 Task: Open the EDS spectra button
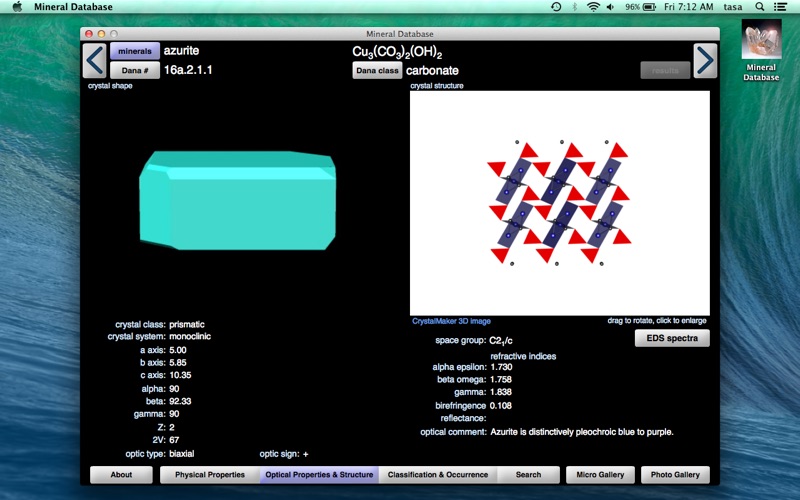click(x=672, y=338)
